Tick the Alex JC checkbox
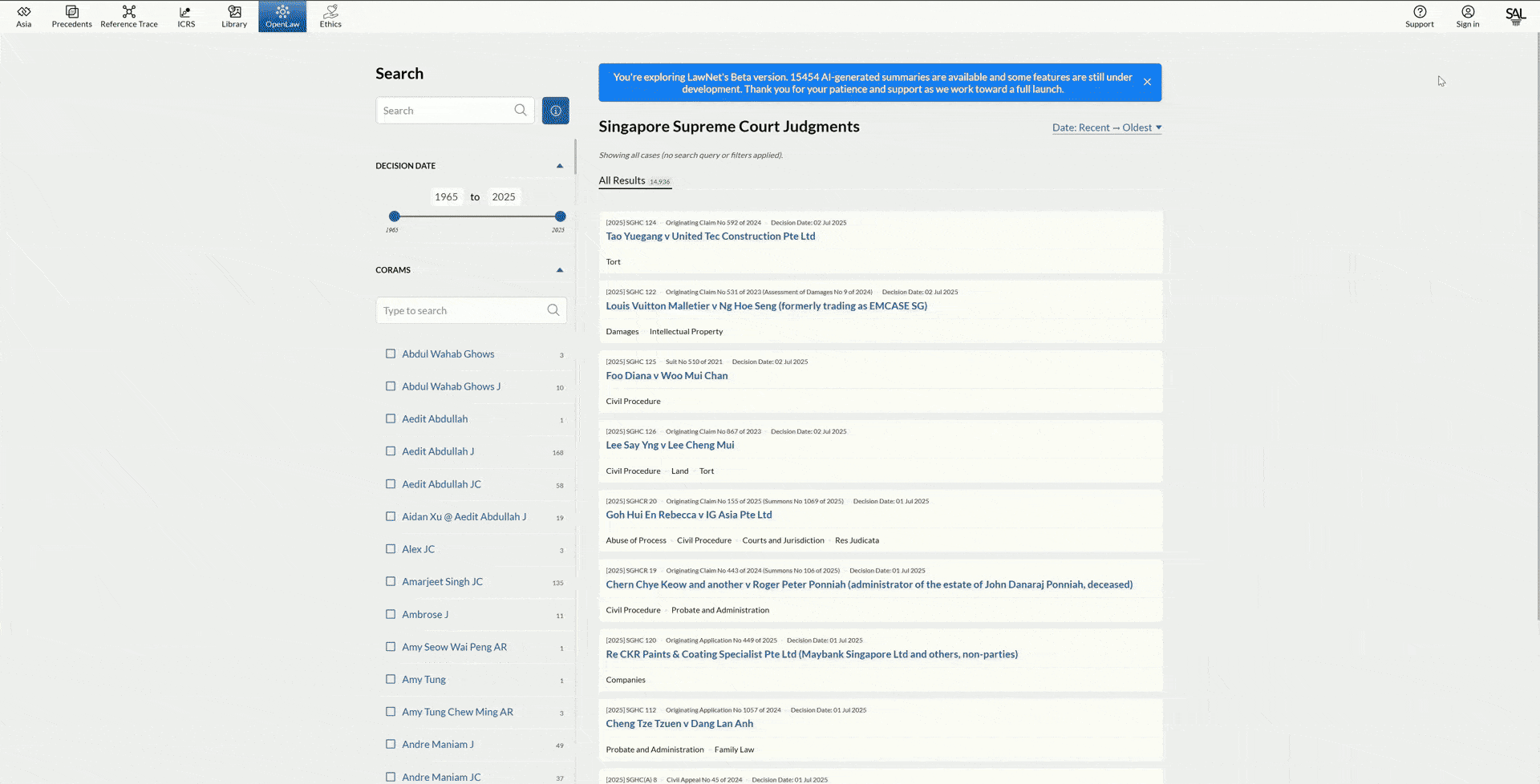1540x784 pixels. [391, 549]
